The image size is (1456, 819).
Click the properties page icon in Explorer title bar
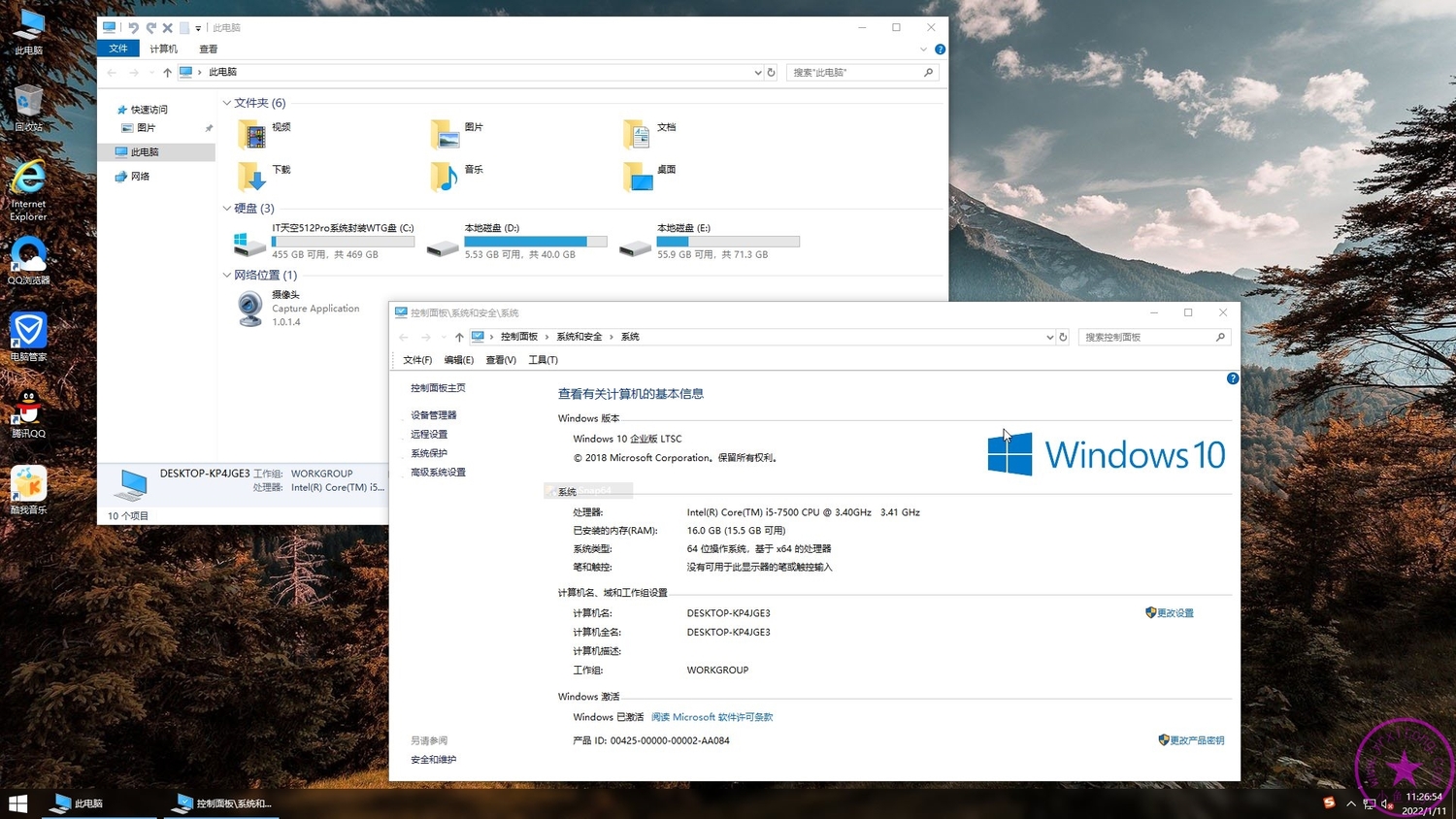183,28
